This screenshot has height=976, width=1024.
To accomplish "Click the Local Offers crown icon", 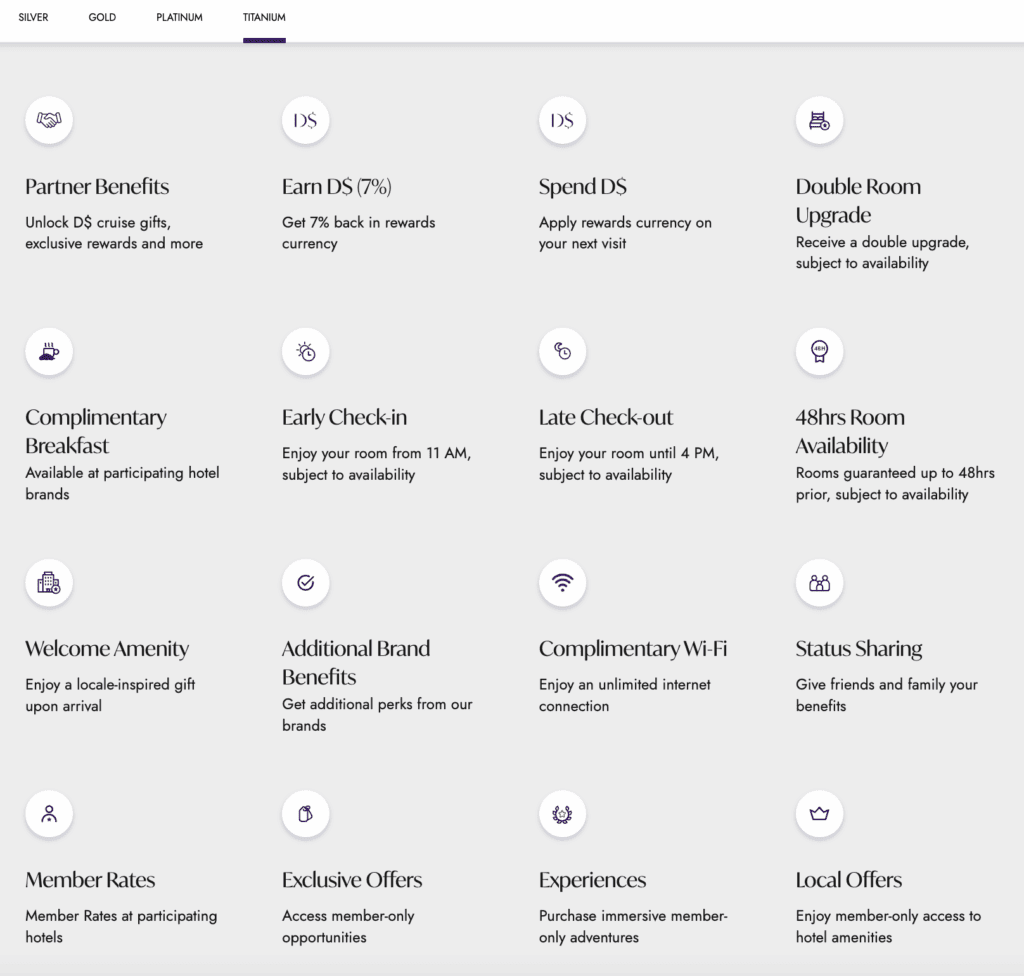I will click(x=819, y=813).
